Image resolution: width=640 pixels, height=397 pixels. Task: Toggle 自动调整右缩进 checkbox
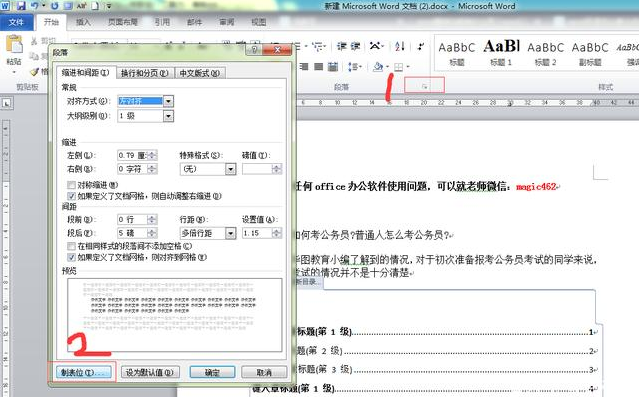tap(71, 196)
